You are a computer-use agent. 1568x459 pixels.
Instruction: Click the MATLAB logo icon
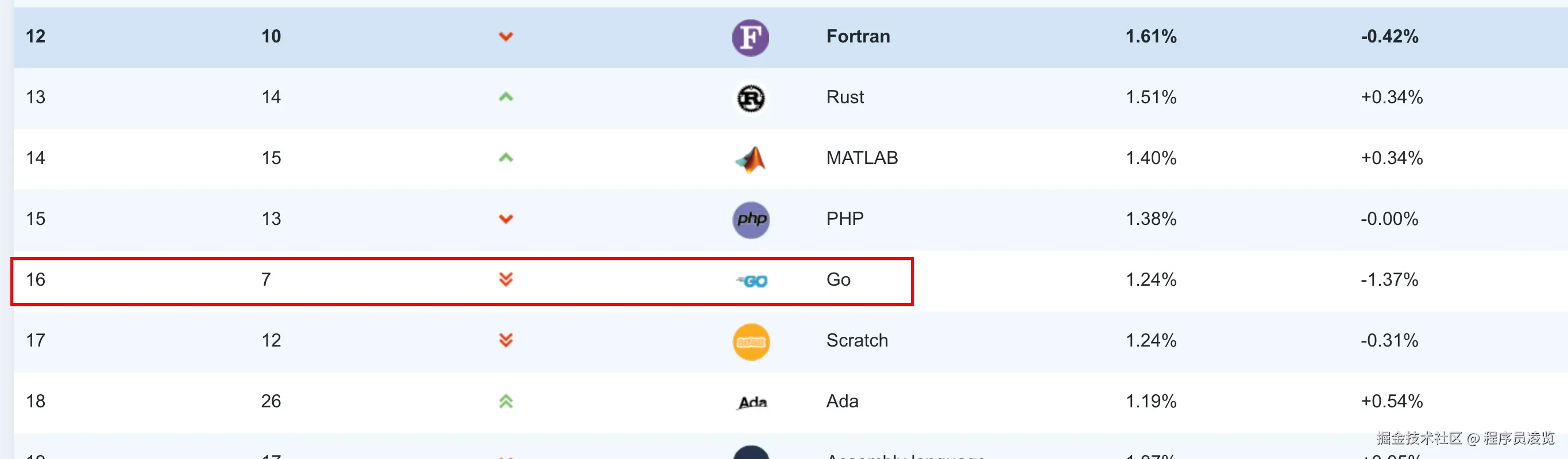tap(751, 160)
